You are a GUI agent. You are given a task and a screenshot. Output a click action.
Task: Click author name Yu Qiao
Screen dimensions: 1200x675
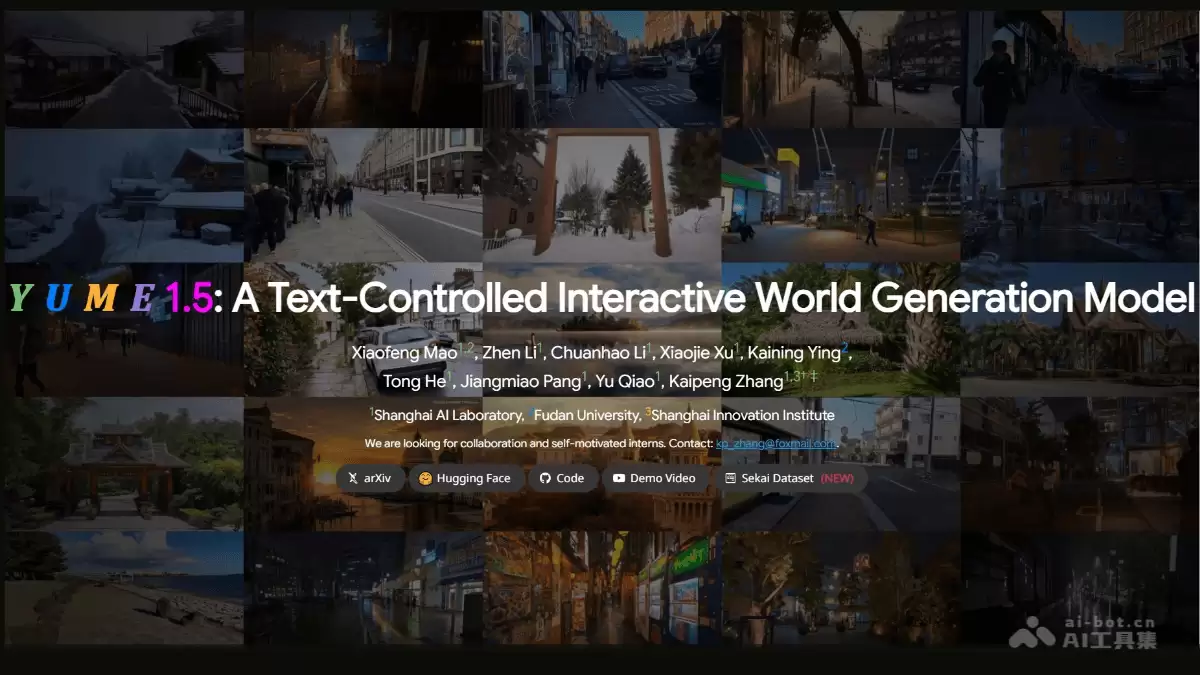(626, 381)
